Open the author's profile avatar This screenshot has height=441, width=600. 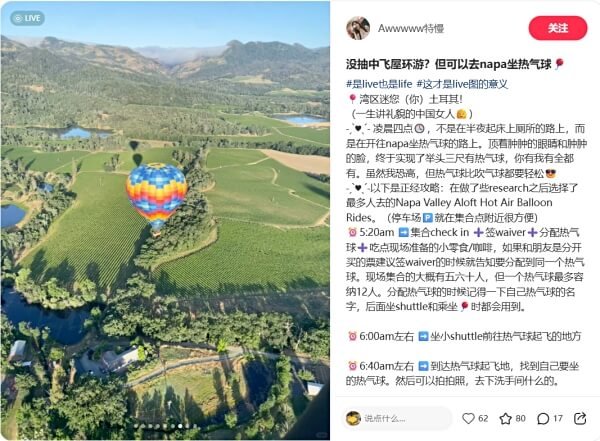(x=358, y=28)
